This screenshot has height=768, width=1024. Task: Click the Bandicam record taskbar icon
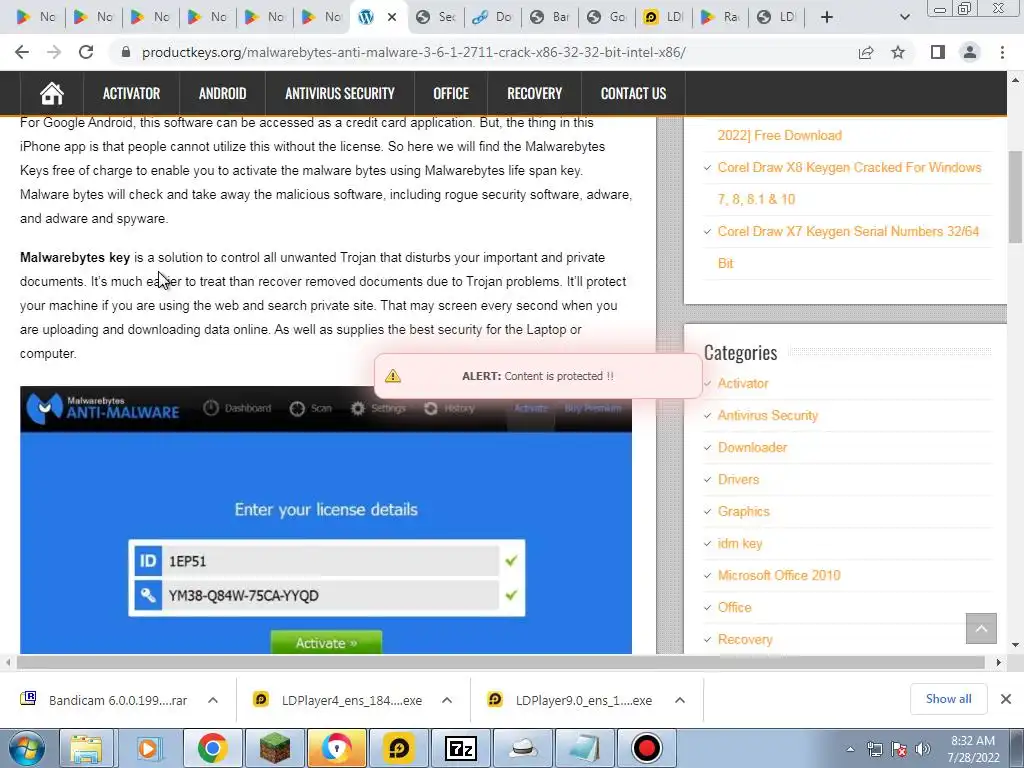(647, 748)
